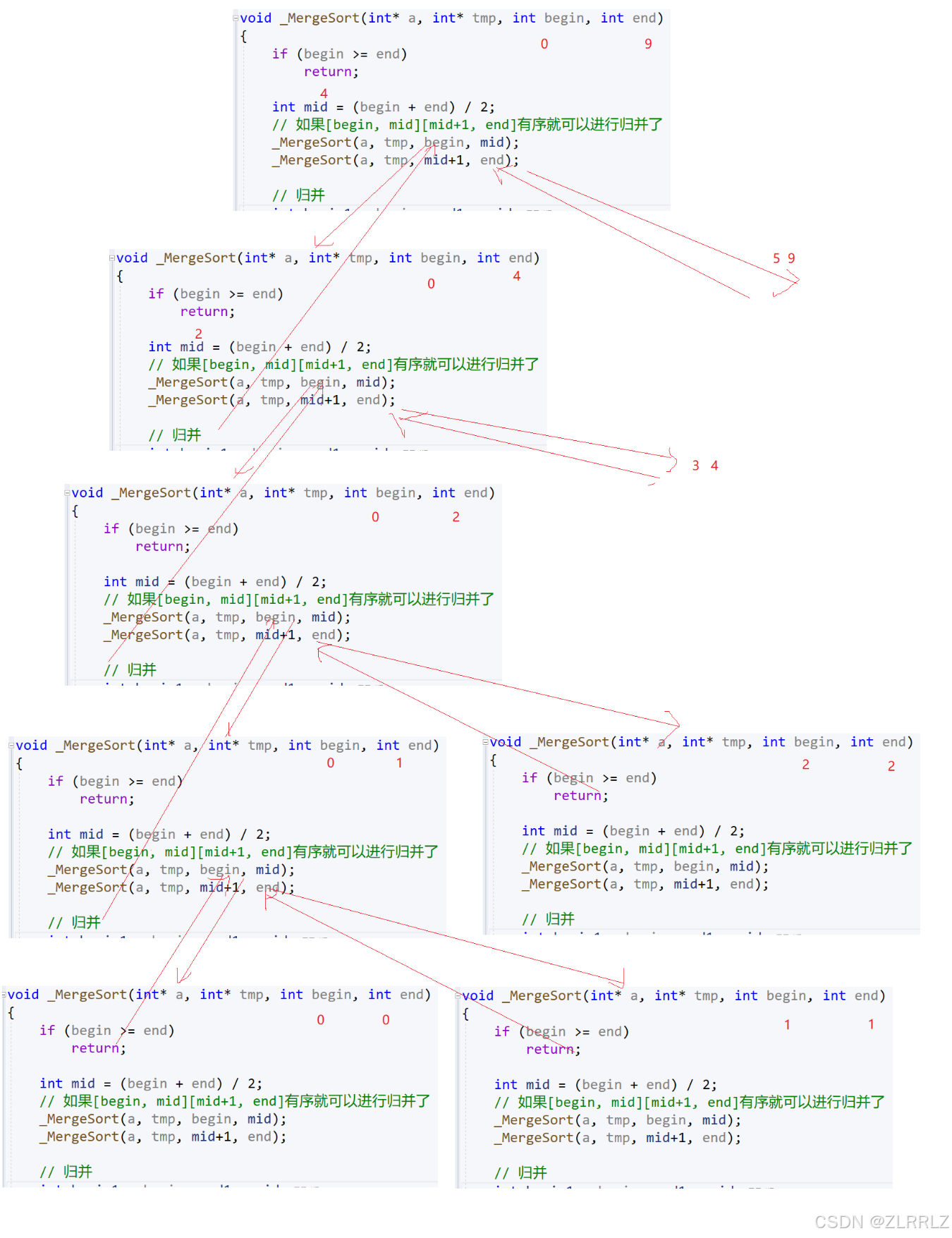
Task: Click 'return;' in the topmost code block
Action: click(x=331, y=72)
